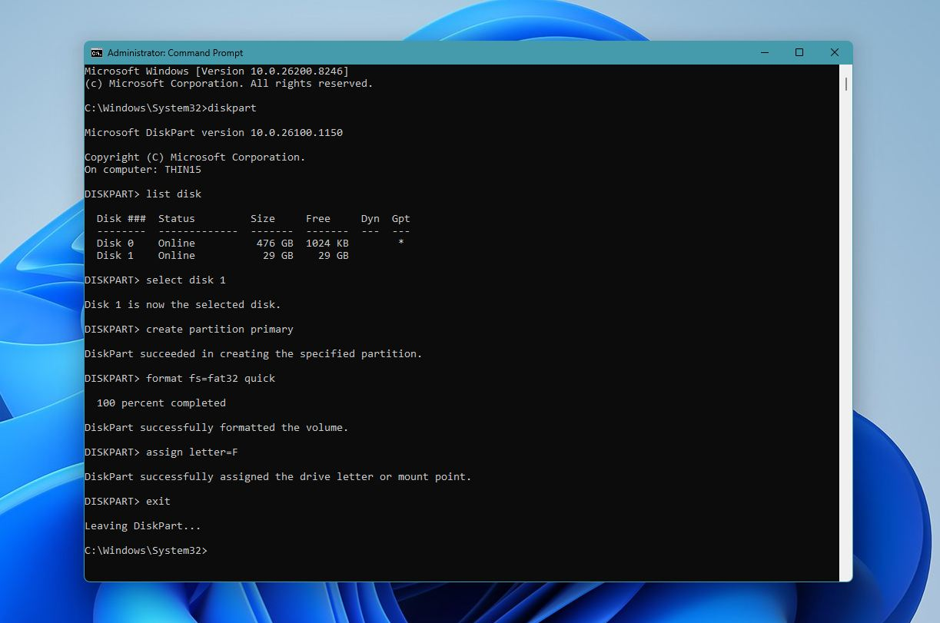Click the vertical scrollbar thumb

(x=846, y=84)
